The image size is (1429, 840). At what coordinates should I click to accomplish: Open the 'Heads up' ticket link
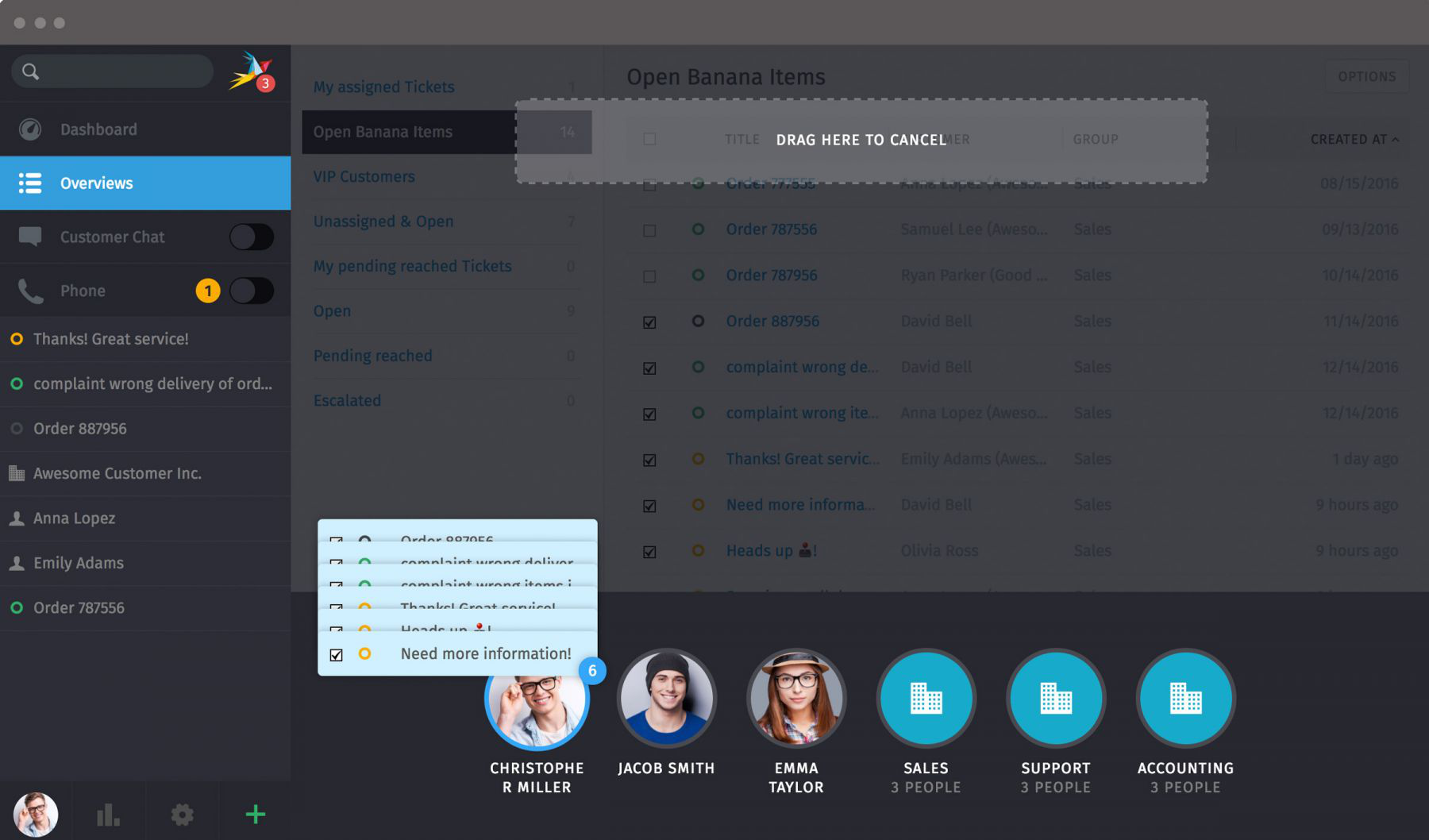point(772,551)
